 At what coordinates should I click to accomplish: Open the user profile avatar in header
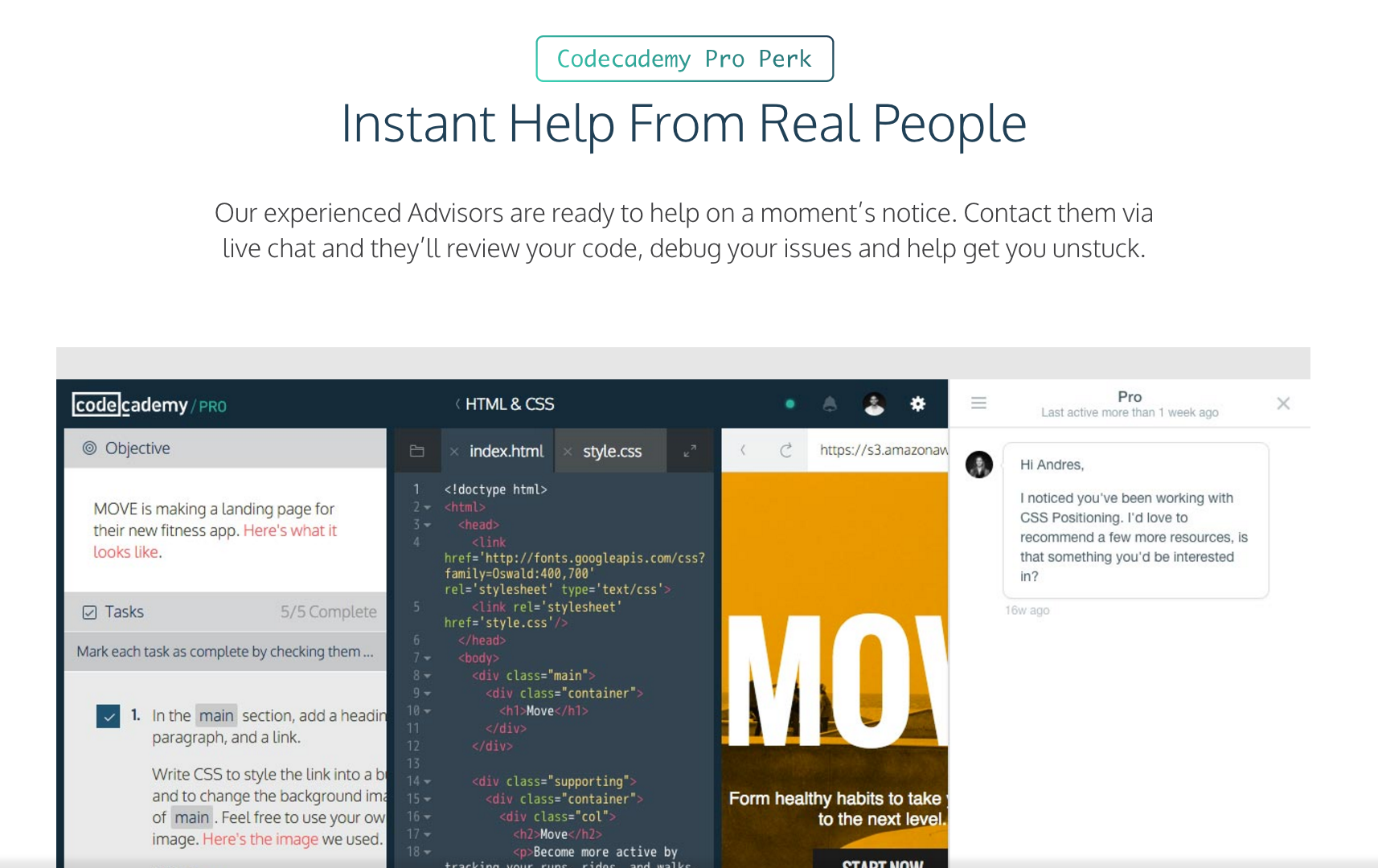tap(874, 404)
